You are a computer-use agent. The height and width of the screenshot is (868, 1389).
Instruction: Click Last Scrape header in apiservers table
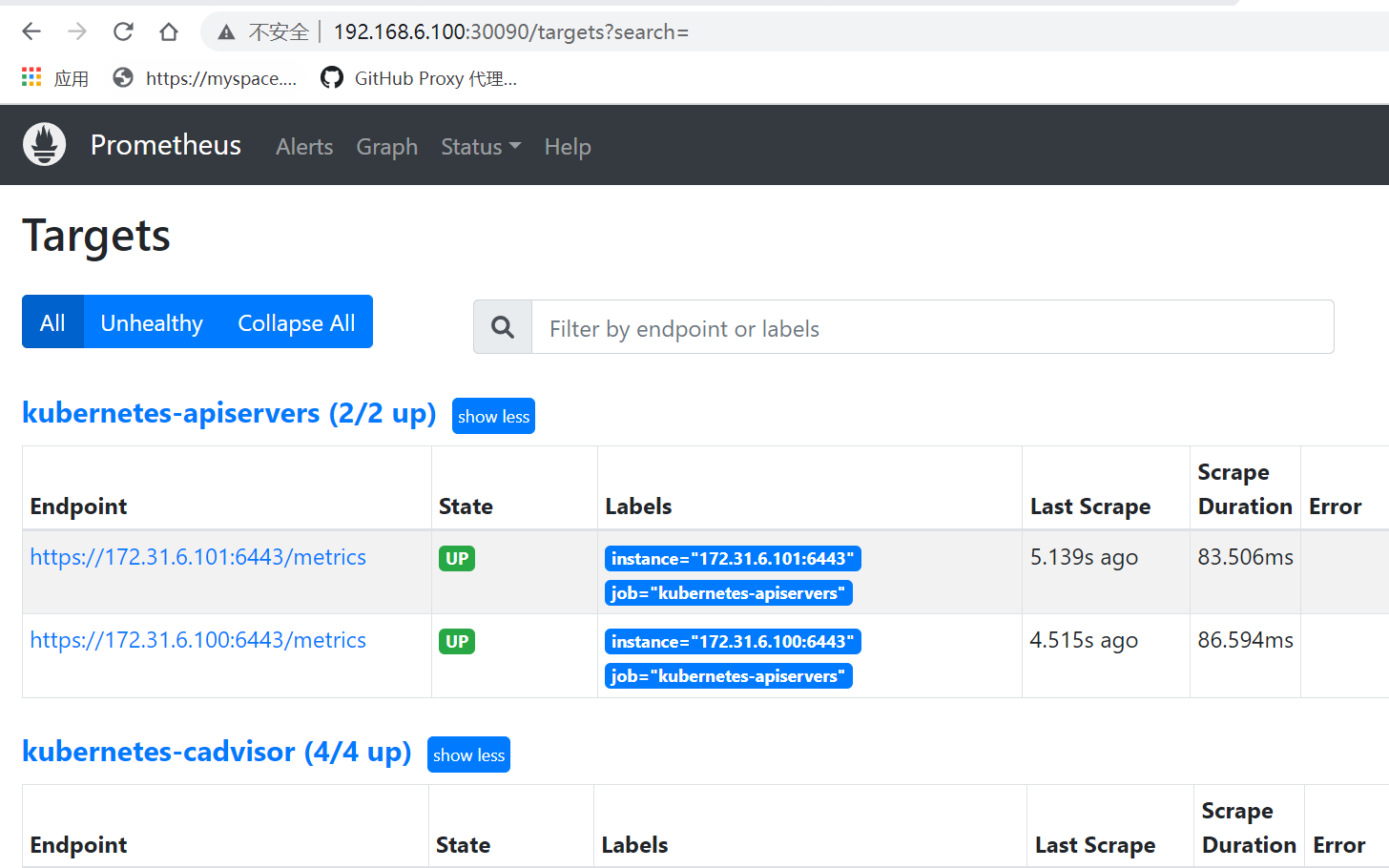(x=1090, y=506)
